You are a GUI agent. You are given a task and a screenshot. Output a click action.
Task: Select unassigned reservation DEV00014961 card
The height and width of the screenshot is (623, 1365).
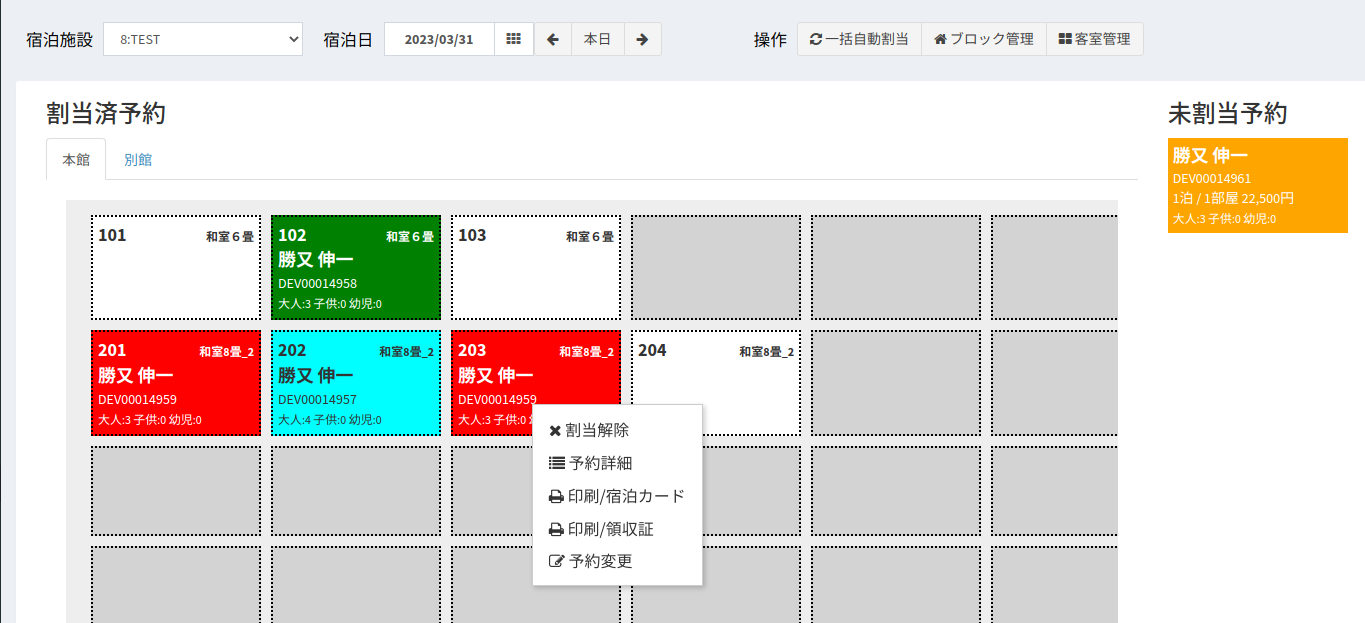coord(1258,186)
